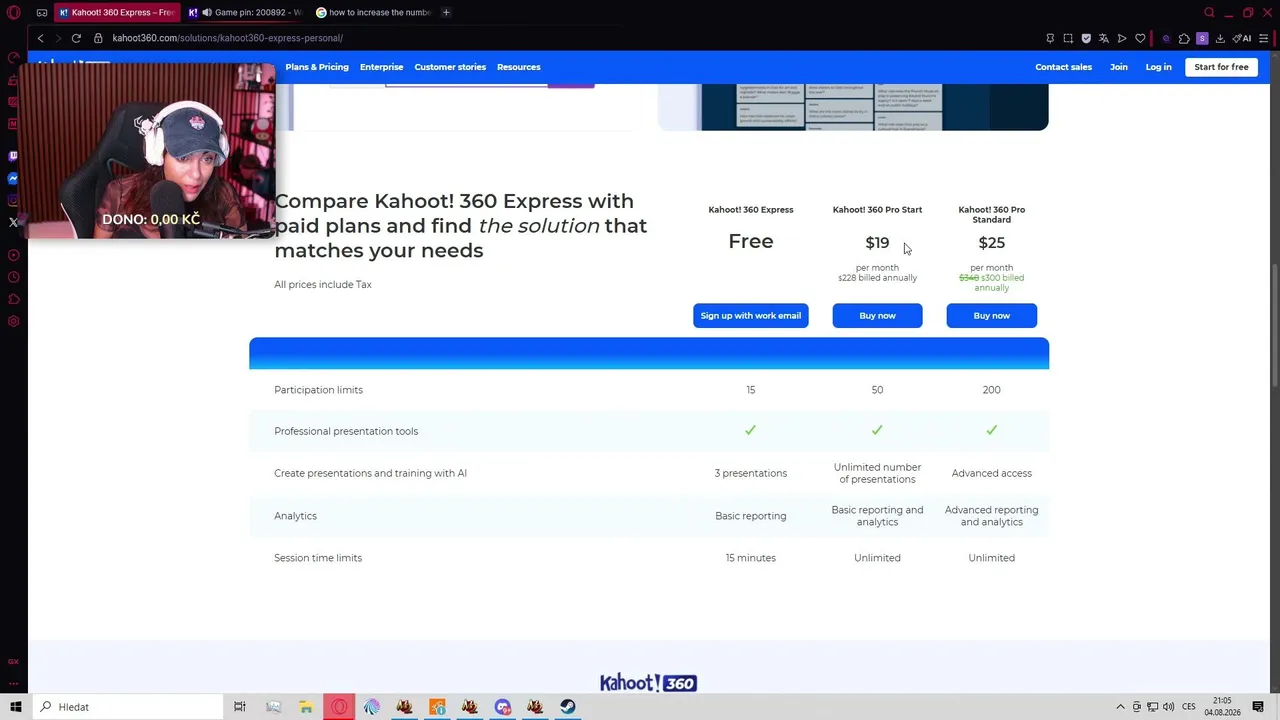Open the purple S profile icon
The image size is (1280, 720).
point(1202,38)
